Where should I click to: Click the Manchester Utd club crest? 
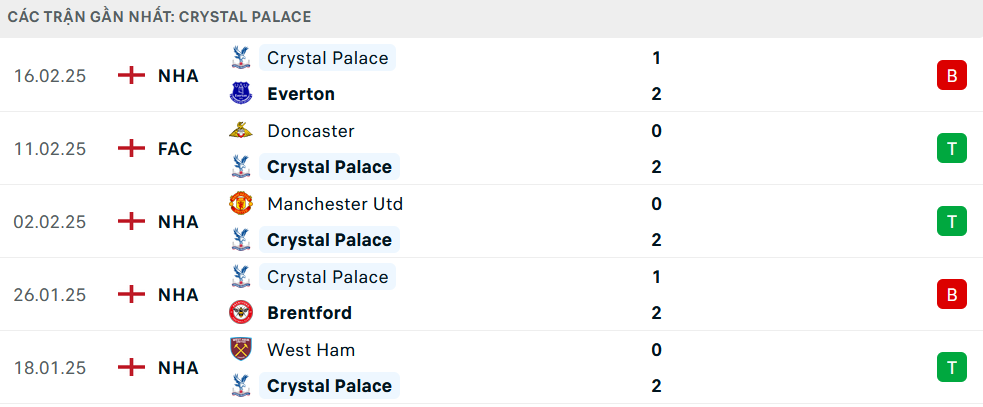click(241, 204)
